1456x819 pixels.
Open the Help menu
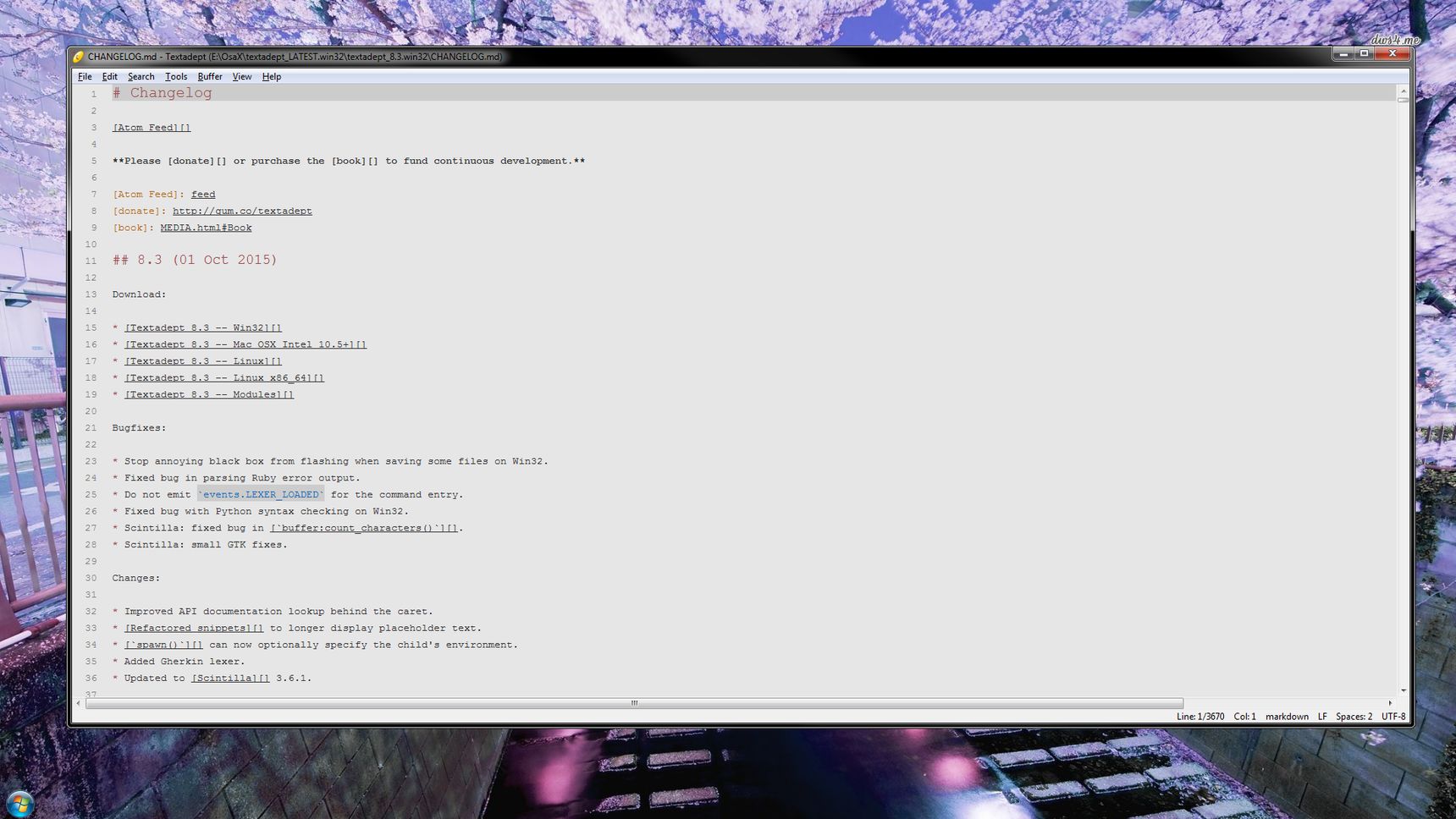point(272,76)
